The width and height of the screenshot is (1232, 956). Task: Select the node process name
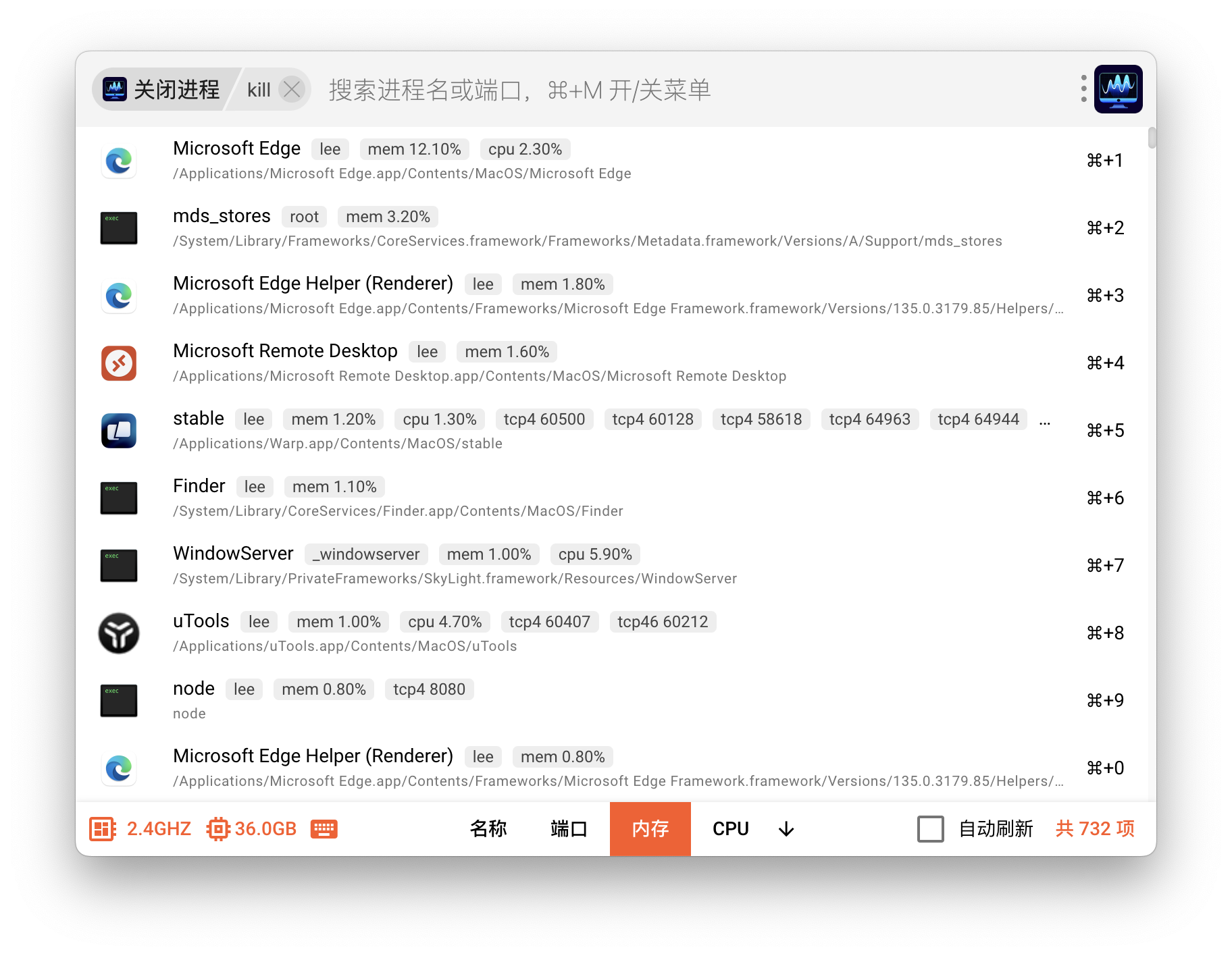194,688
